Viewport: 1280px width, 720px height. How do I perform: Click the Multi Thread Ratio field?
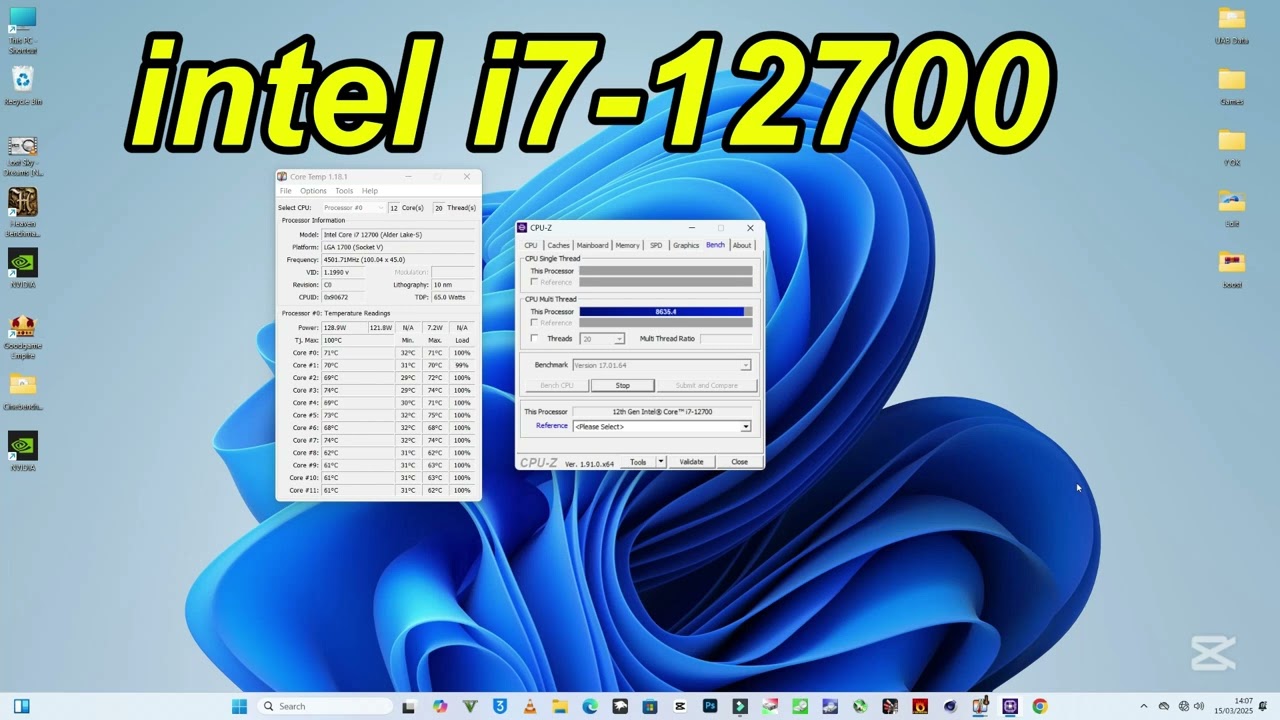[726, 339]
